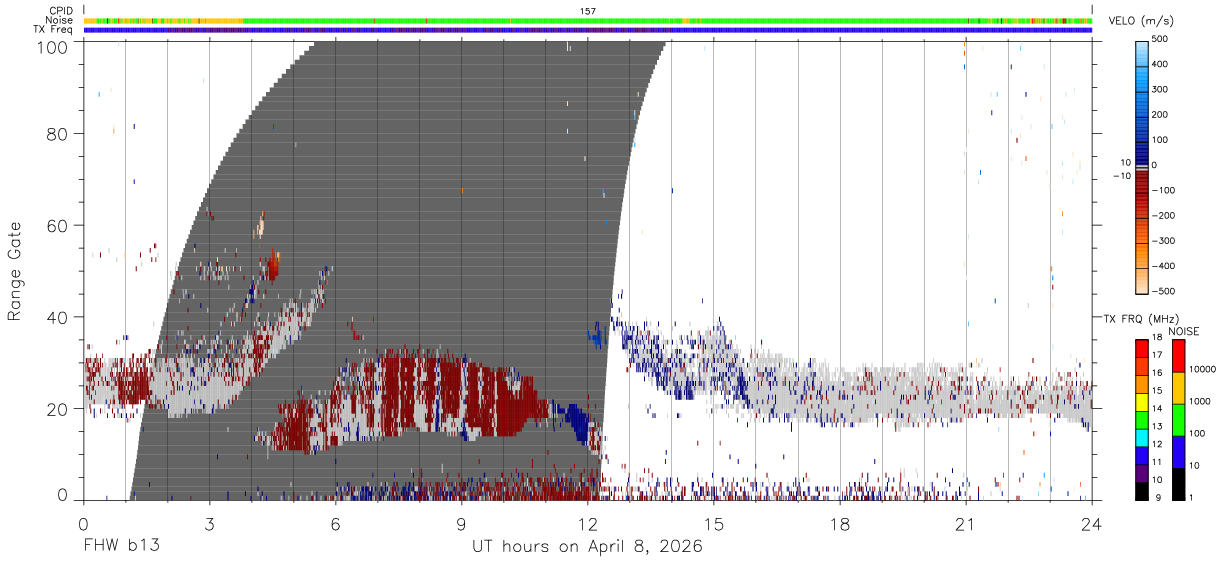1228x567 pixels.
Task: Click the UT hour tick label '3'
Action: point(210,524)
